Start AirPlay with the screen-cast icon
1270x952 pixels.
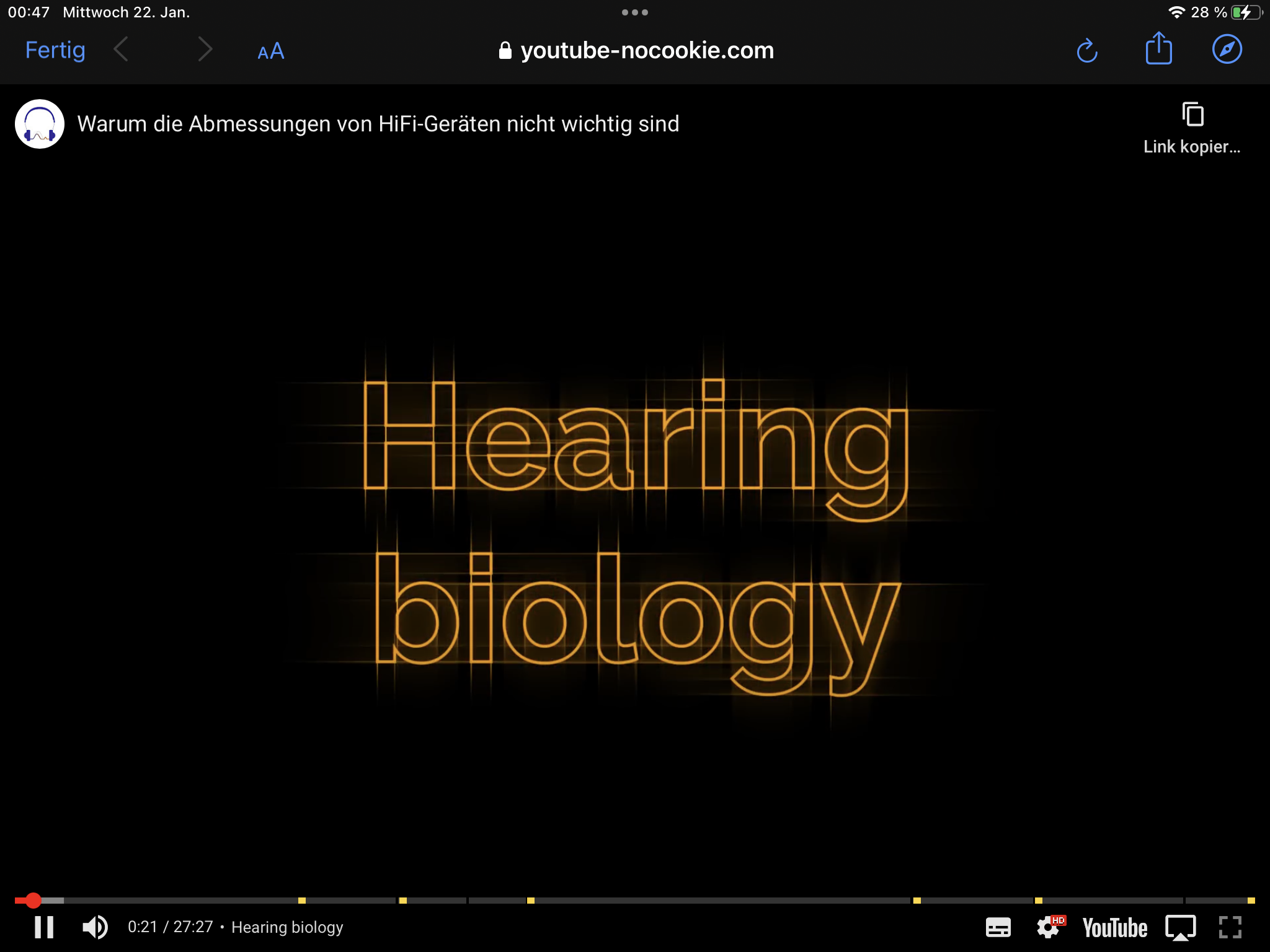point(1181,928)
